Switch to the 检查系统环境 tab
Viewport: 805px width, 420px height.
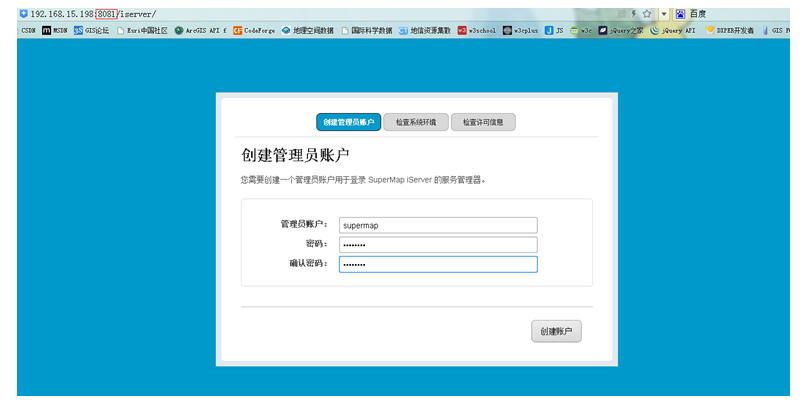coord(416,122)
